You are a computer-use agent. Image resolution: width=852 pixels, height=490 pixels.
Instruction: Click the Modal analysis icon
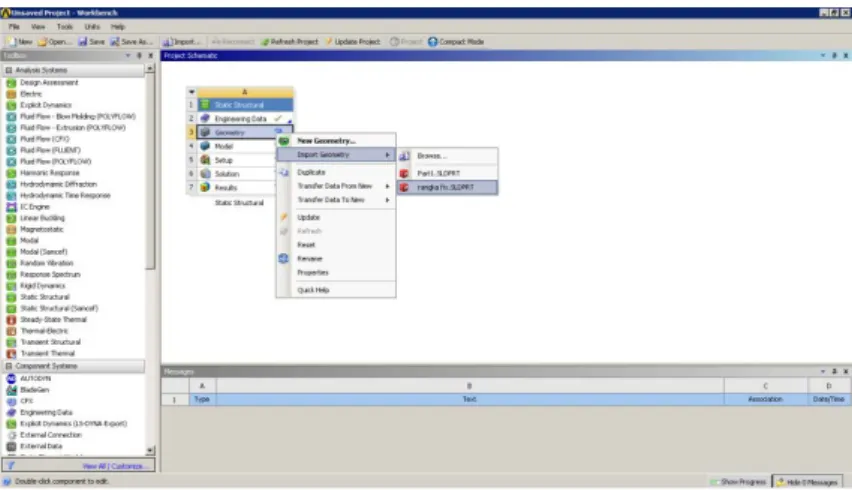click(11, 241)
